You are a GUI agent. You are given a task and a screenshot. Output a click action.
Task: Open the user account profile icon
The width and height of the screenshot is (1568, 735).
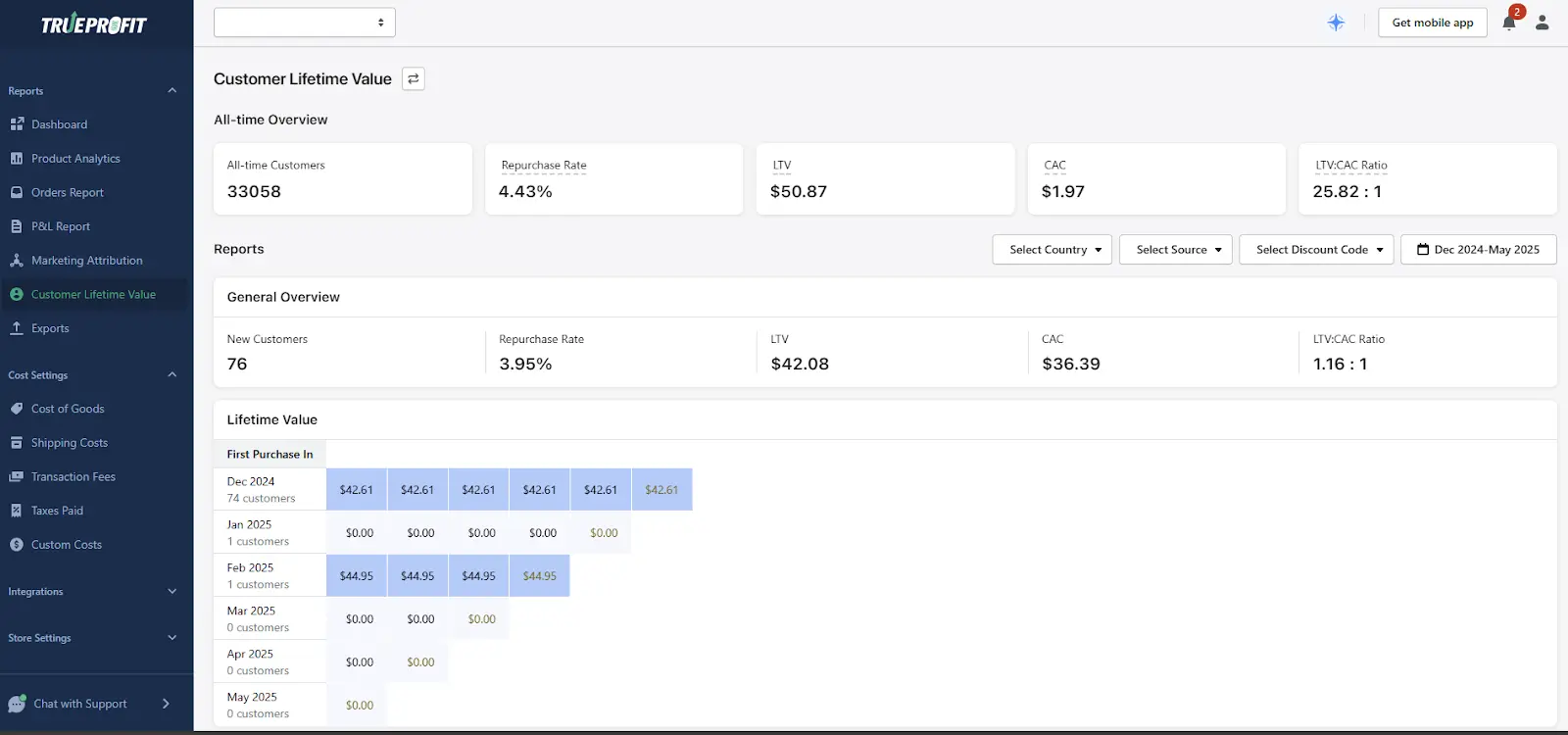pos(1543,23)
